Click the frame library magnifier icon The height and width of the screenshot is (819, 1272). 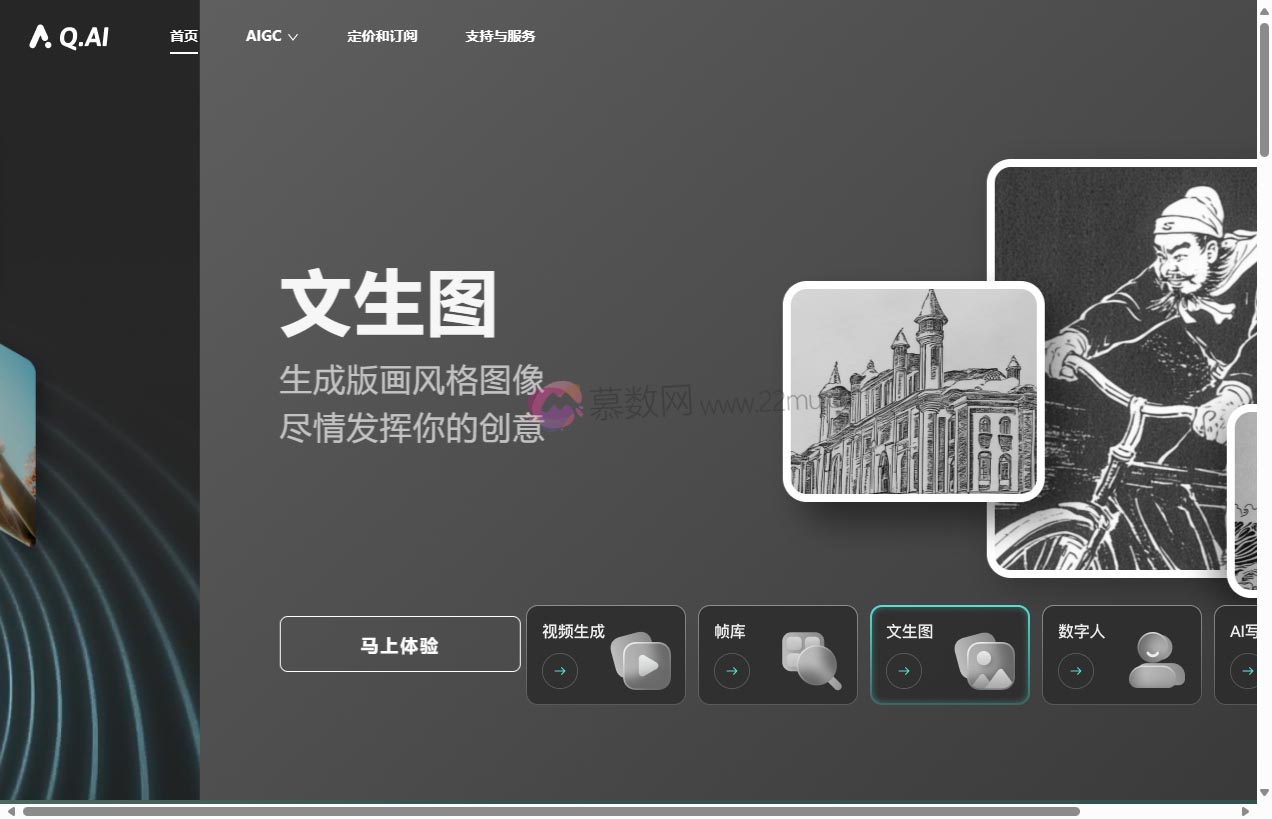811,660
